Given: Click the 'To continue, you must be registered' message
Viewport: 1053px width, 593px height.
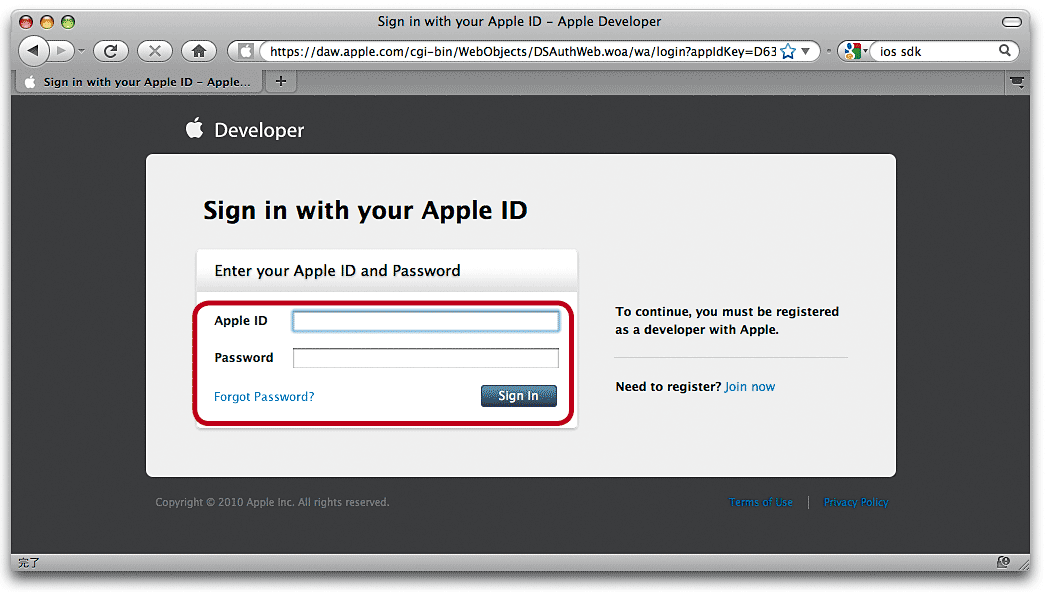Looking at the screenshot, I should [727, 321].
